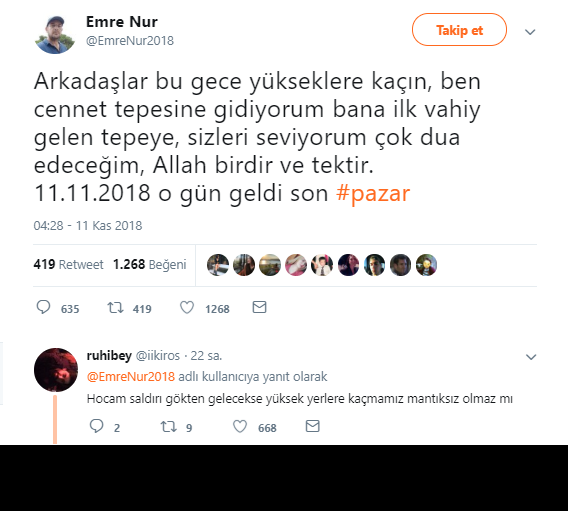Open ruhibey's avatar image

pos(56,370)
